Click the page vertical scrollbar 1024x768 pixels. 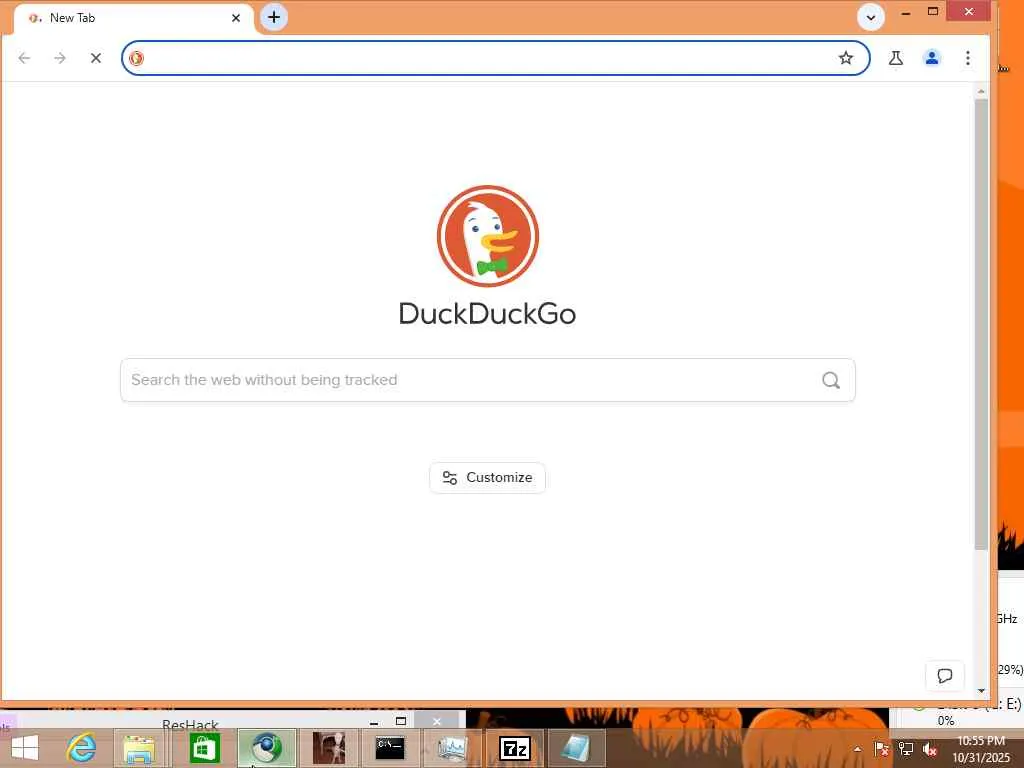pyautogui.click(x=981, y=323)
